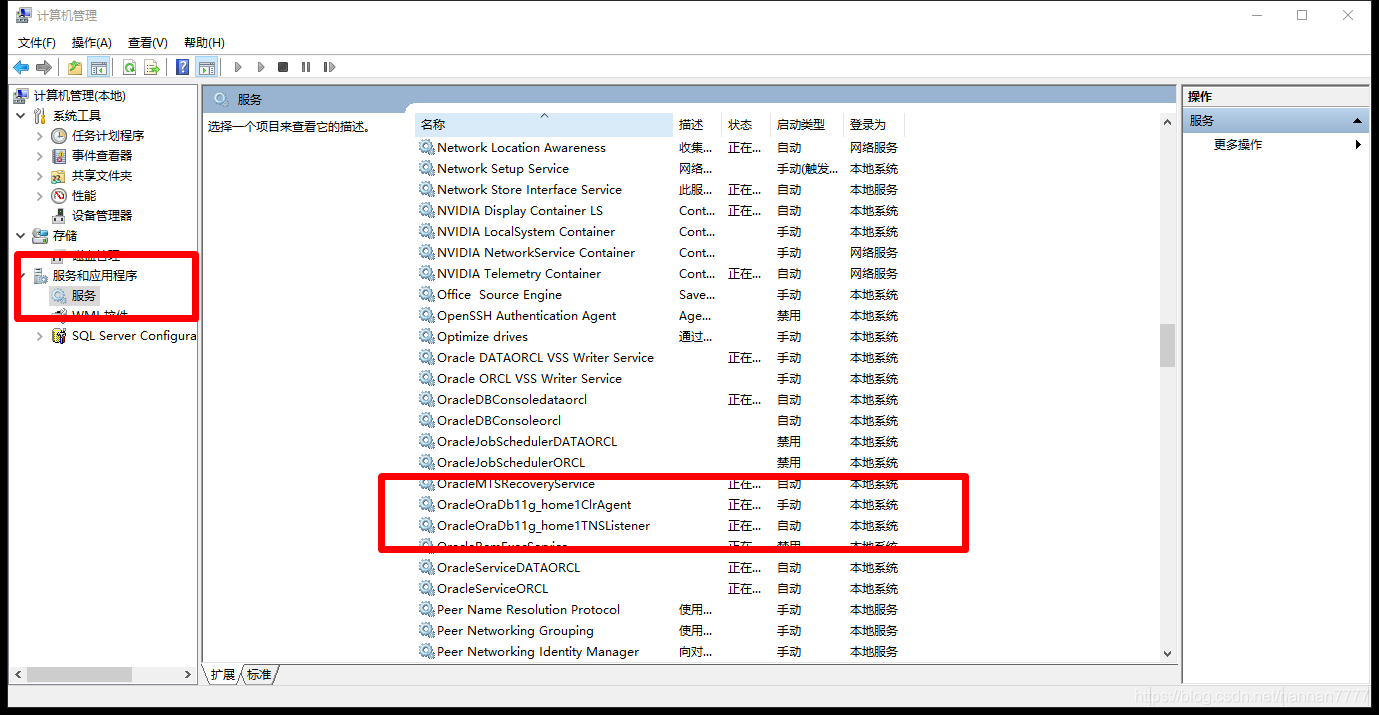Image resolution: width=1379 pixels, height=715 pixels.
Task: Click the 计算机管理(本地) root node icon
Action: 22,95
